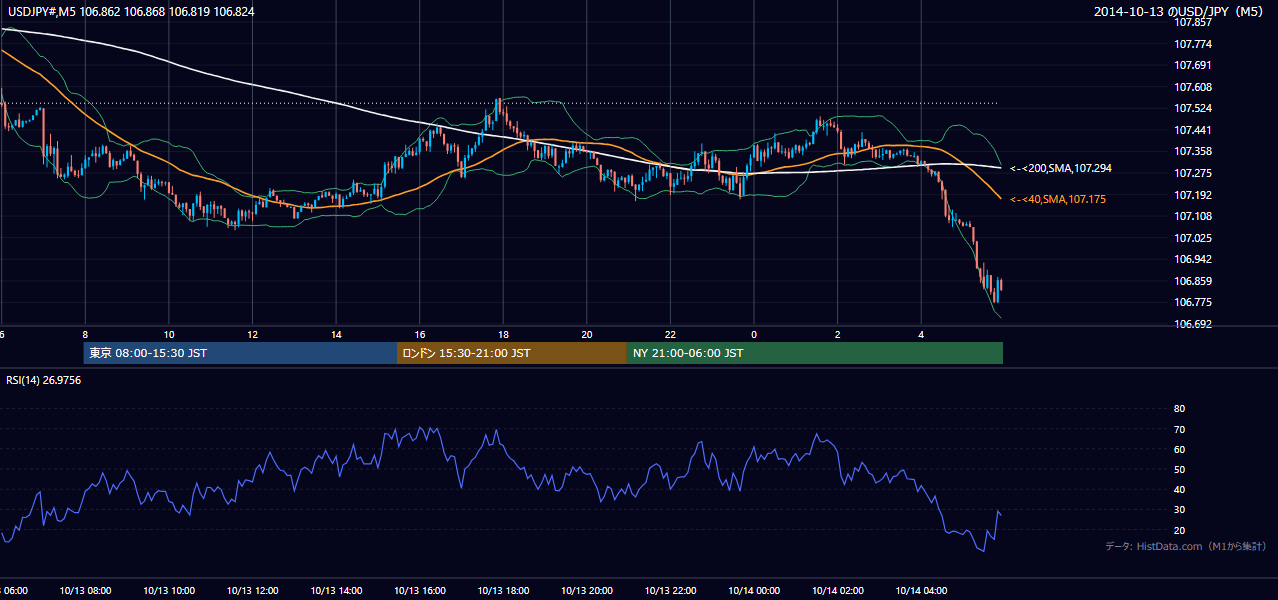Click the 10/14 04:00 date label
This screenshot has height=600, width=1278.
tap(921, 590)
